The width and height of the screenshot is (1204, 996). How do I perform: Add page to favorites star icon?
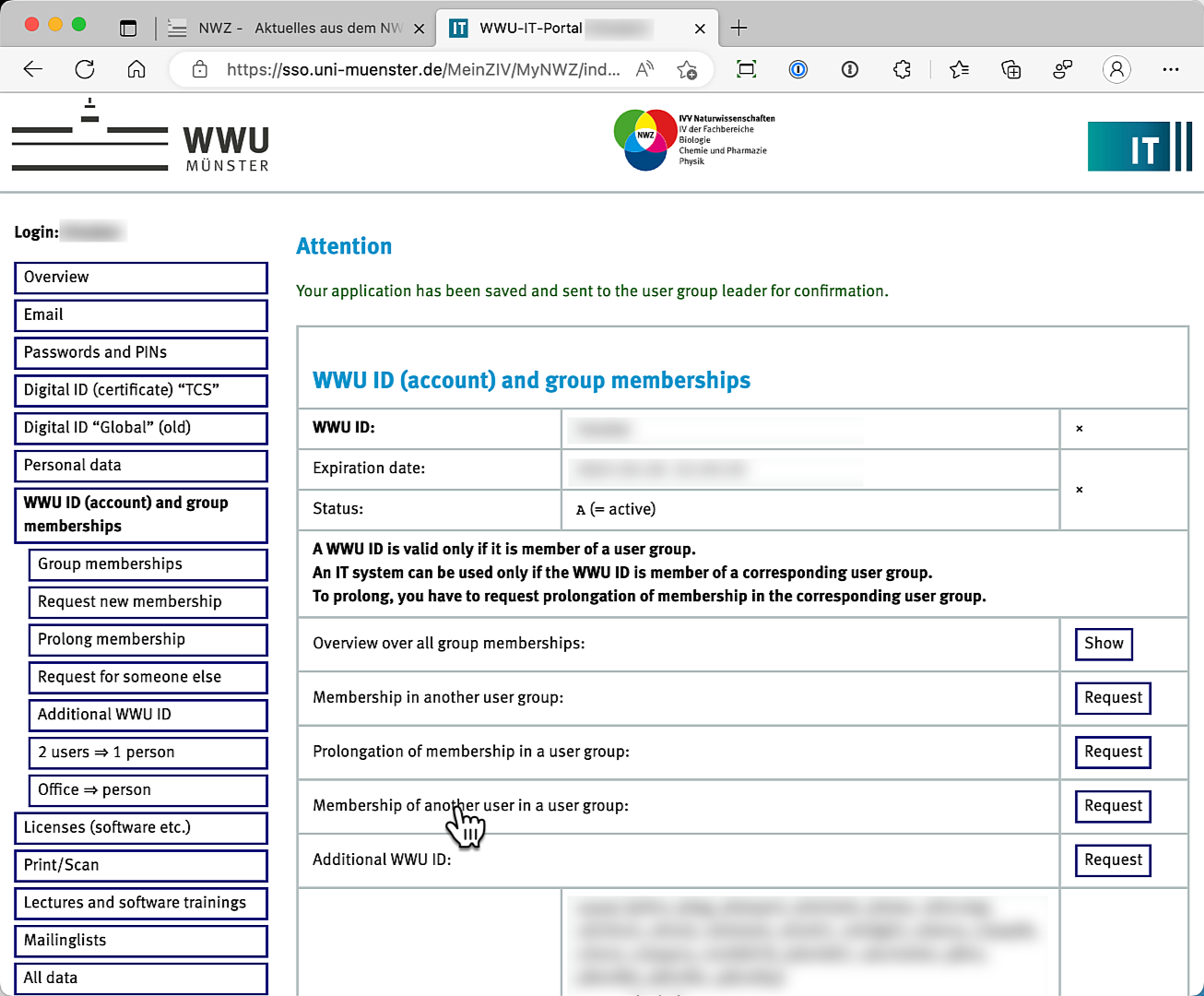pos(687,69)
